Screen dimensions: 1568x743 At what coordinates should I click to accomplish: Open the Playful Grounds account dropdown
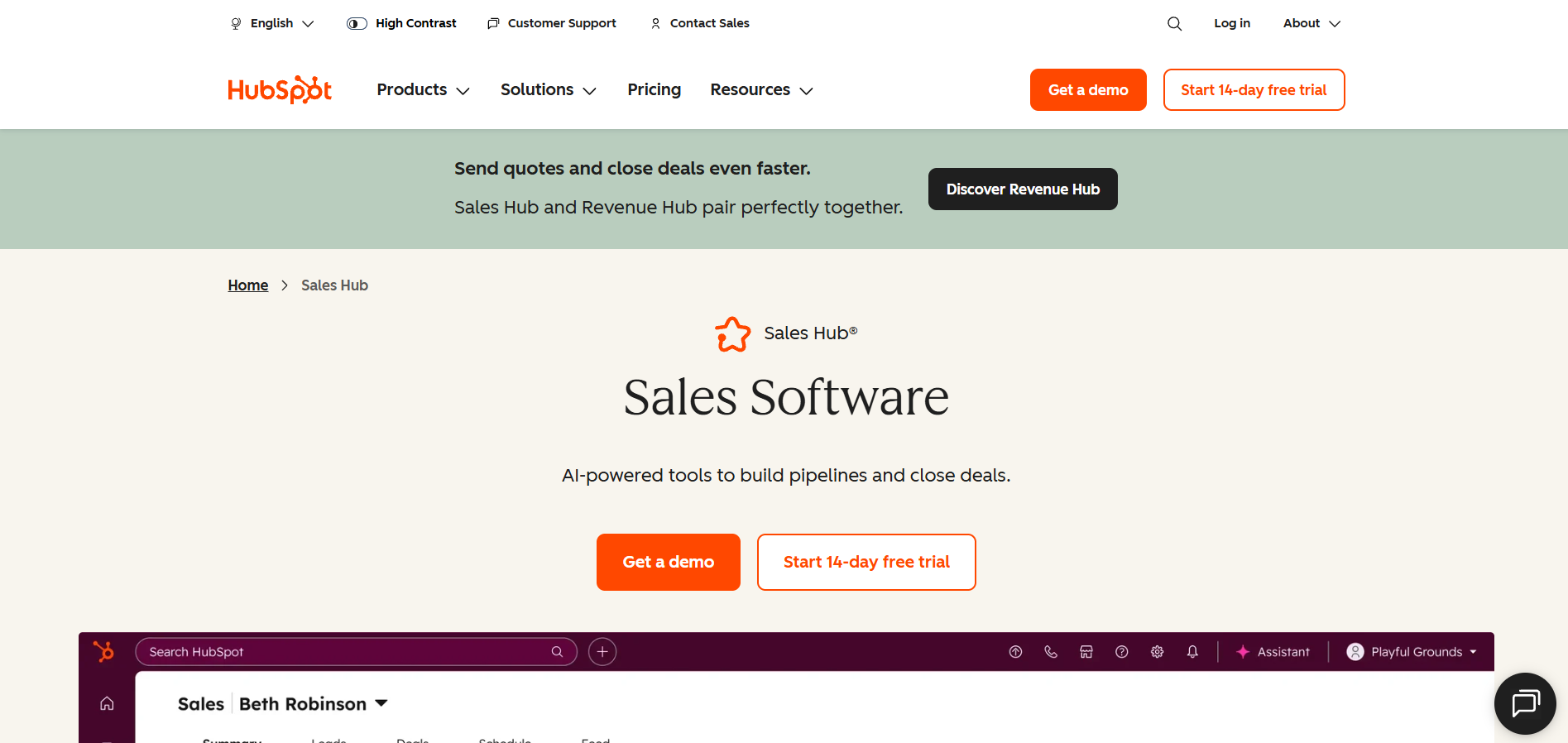click(x=1412, y=652)
